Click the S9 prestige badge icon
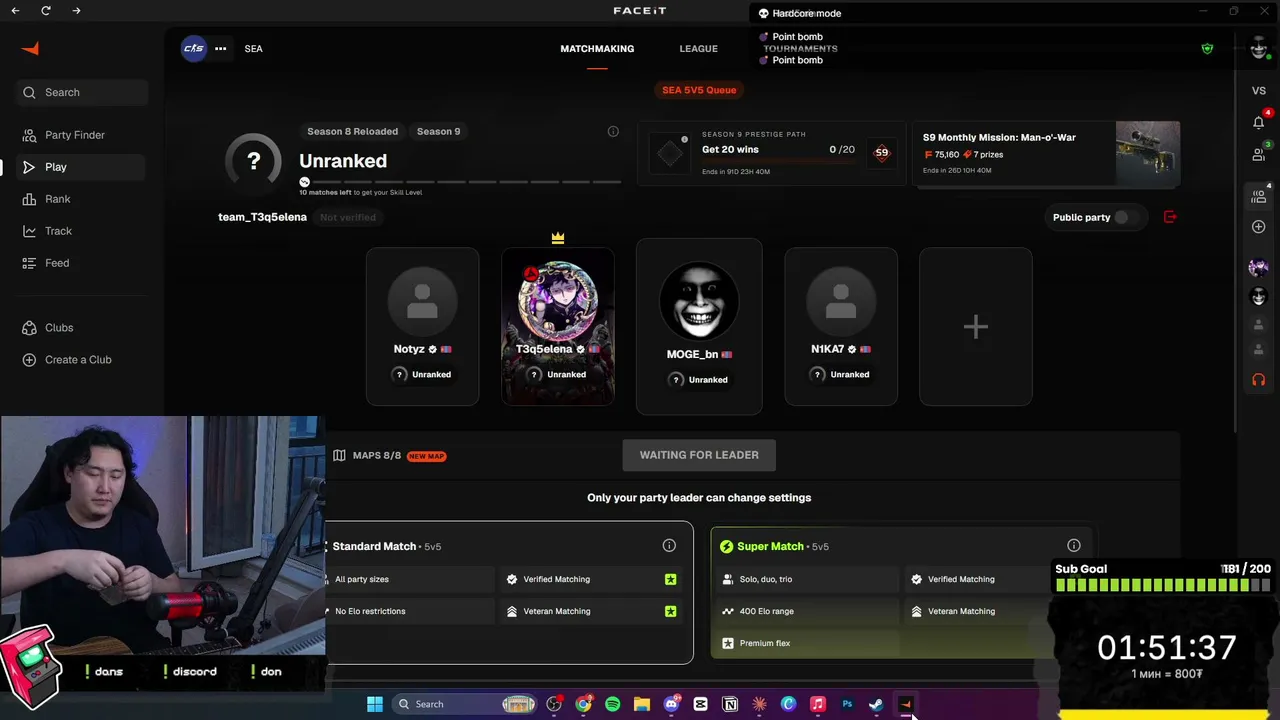The image size is (1280, 720). (881, 153)
